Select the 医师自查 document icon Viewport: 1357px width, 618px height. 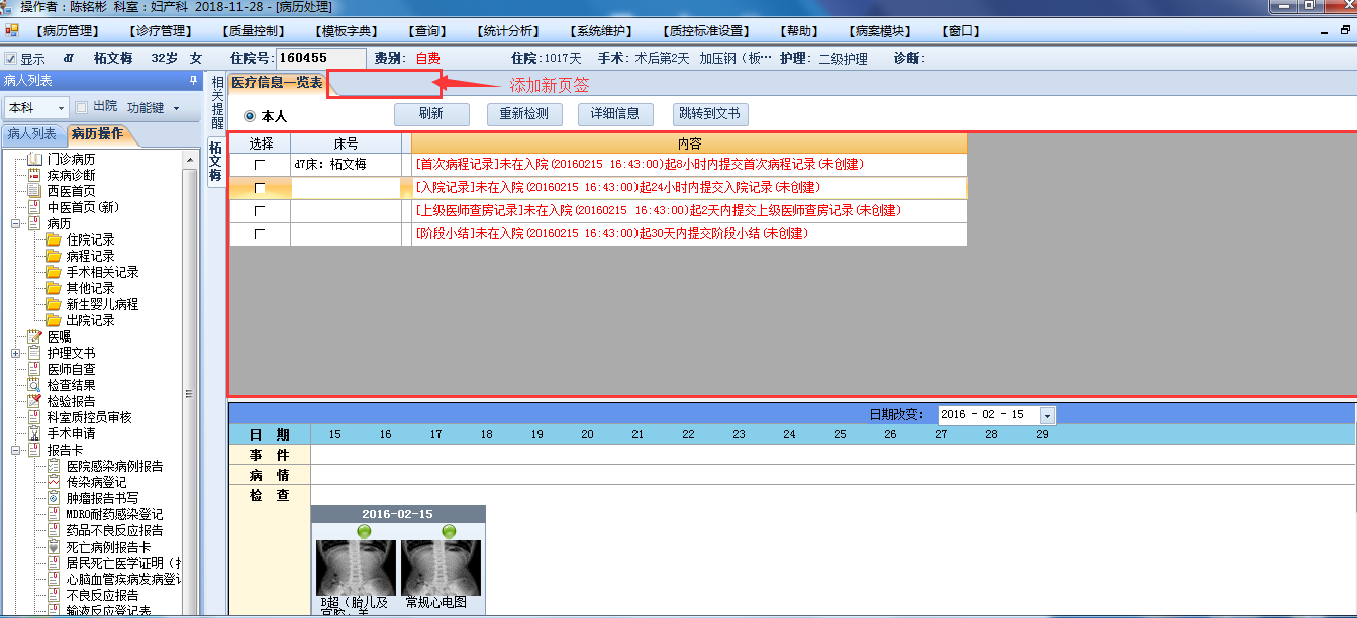click(34, 369)
